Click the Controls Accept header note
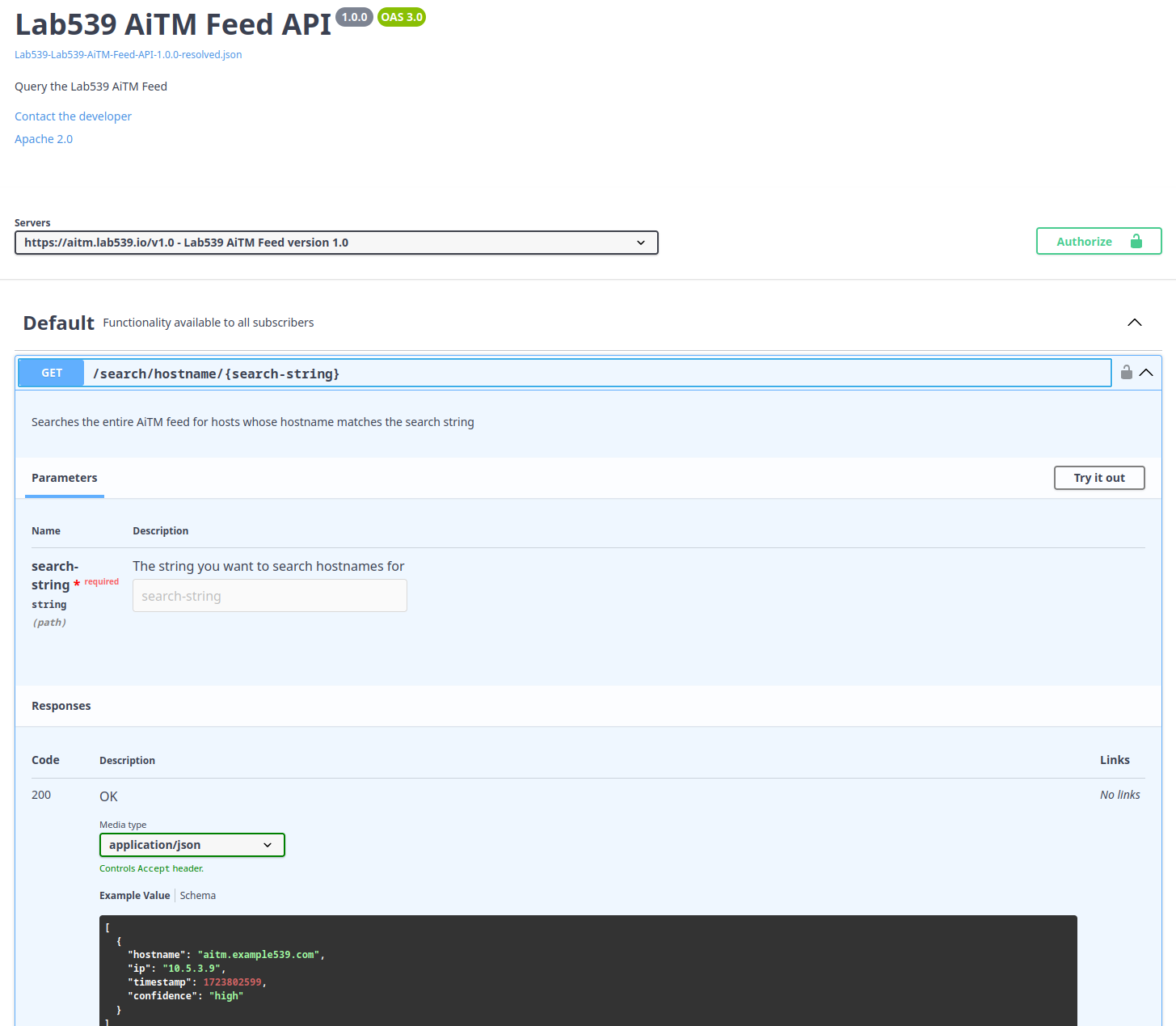Image resolution: width=1176 pixels, height=1026 pixels. click(152, 868)
